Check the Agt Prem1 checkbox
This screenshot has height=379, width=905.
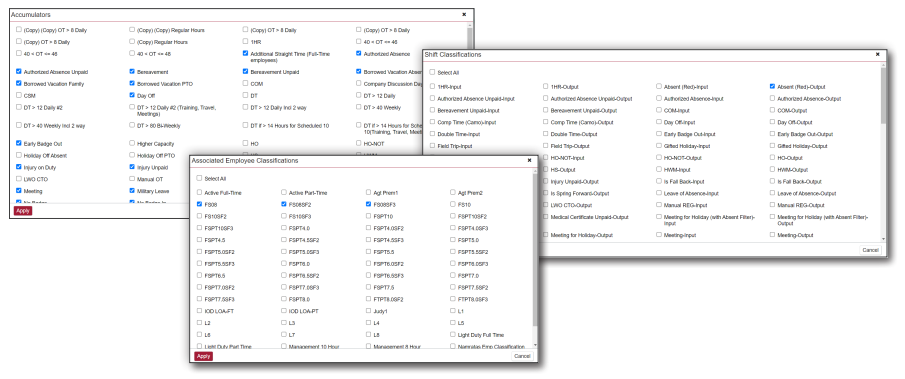pos(368,193)
